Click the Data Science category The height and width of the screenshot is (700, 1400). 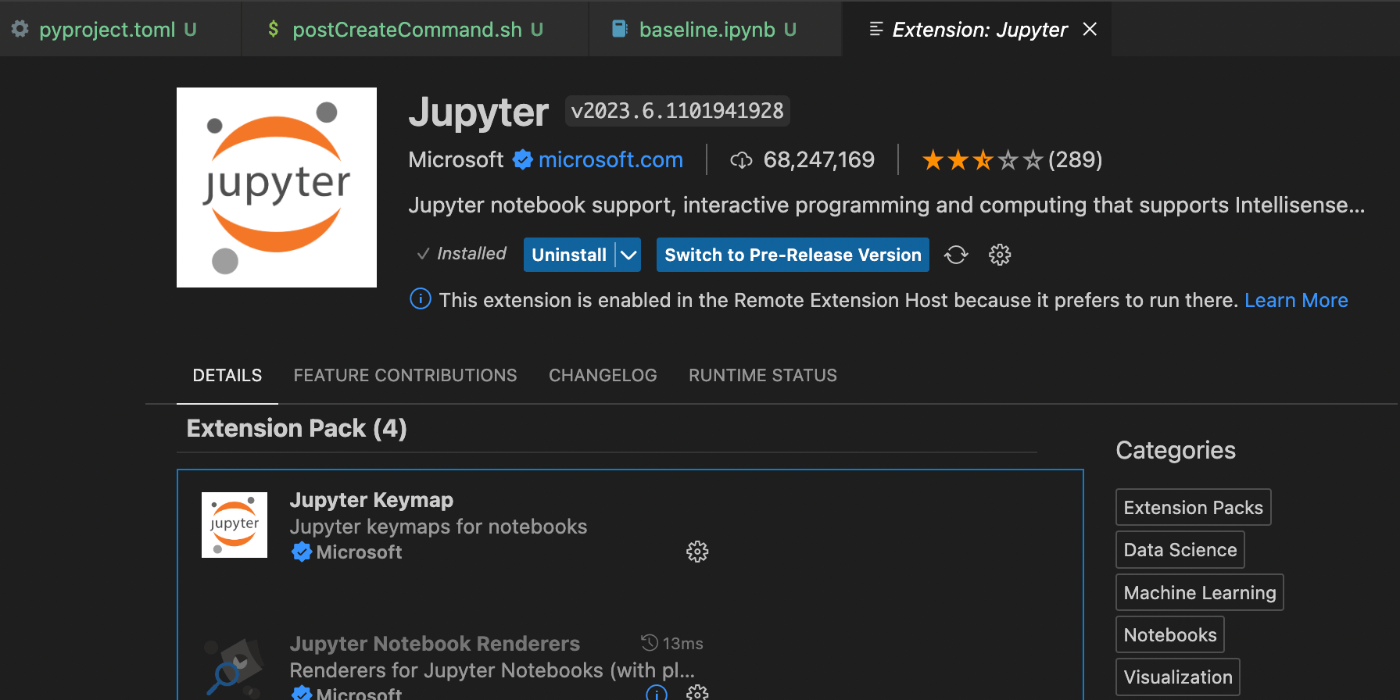pyautogui.click(x=1180, y=550)
